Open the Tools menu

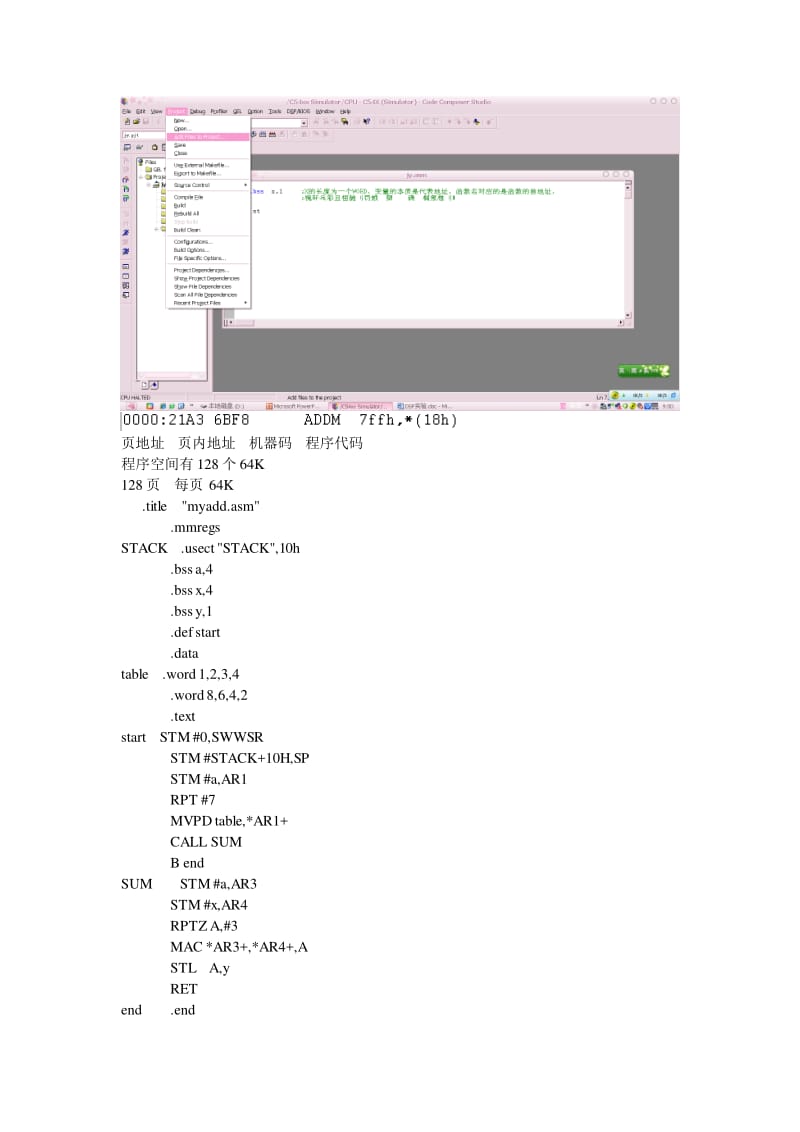pos(274,111)
